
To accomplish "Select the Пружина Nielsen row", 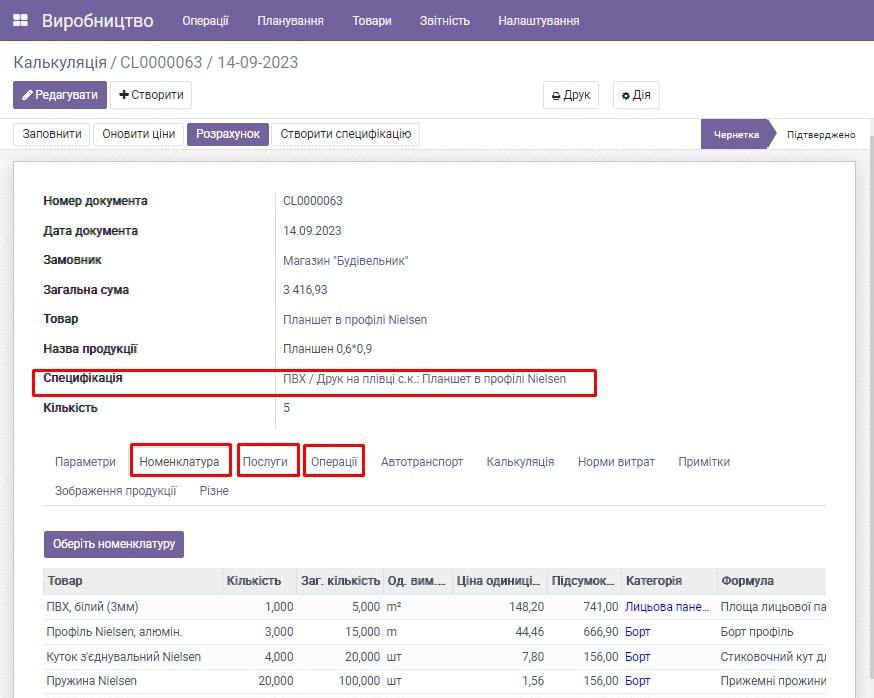I will [x=435, y=681].
